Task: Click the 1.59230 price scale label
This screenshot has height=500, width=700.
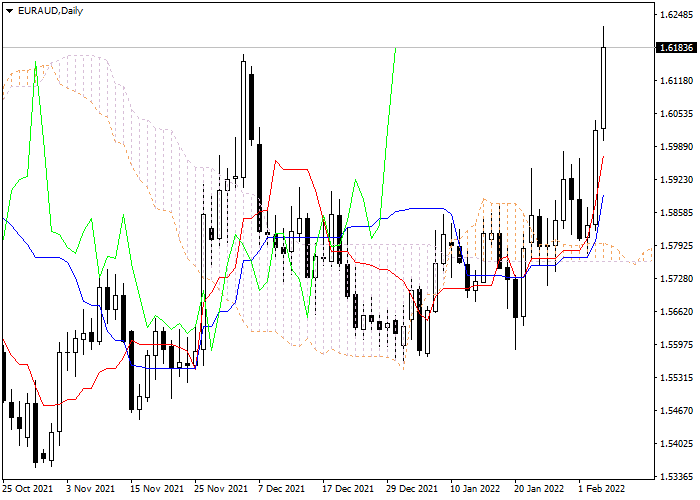Action: (x=676, y=180)
